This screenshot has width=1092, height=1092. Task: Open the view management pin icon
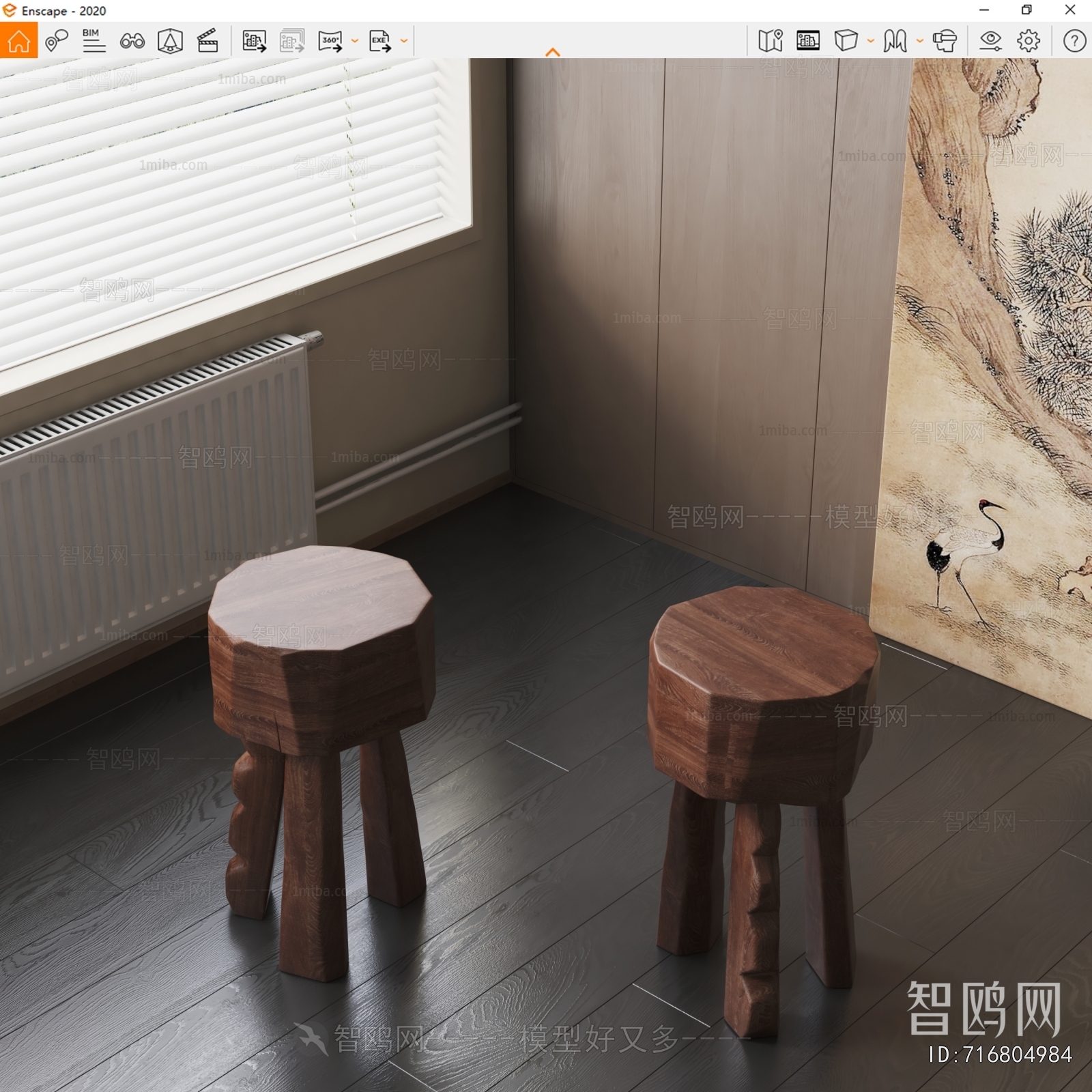57,41
